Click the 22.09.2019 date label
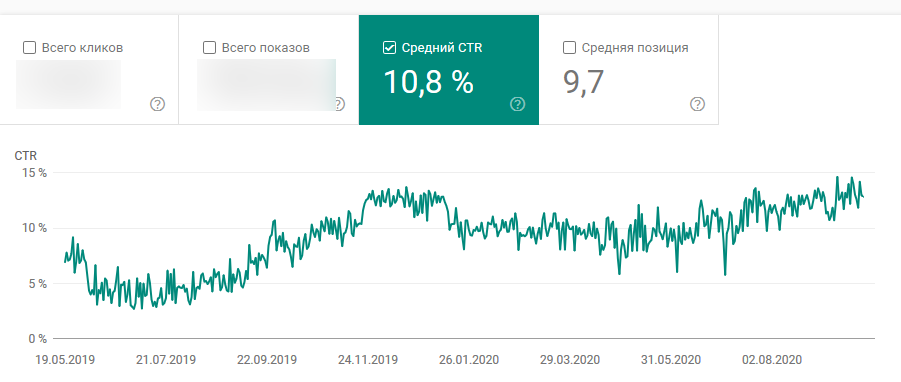 click(x=267, y=360)
